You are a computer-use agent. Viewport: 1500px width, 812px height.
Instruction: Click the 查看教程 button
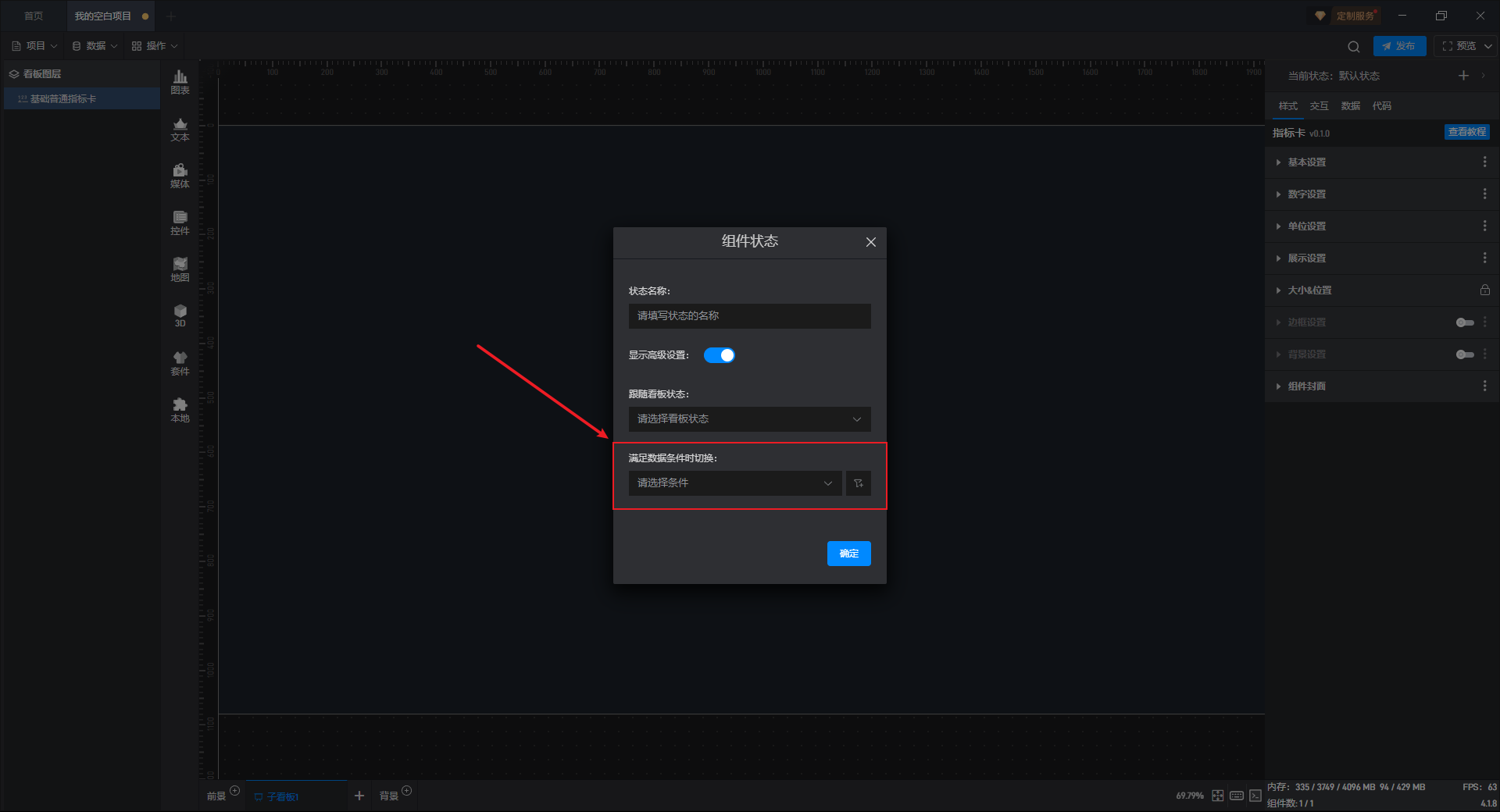coord(1466,132)
